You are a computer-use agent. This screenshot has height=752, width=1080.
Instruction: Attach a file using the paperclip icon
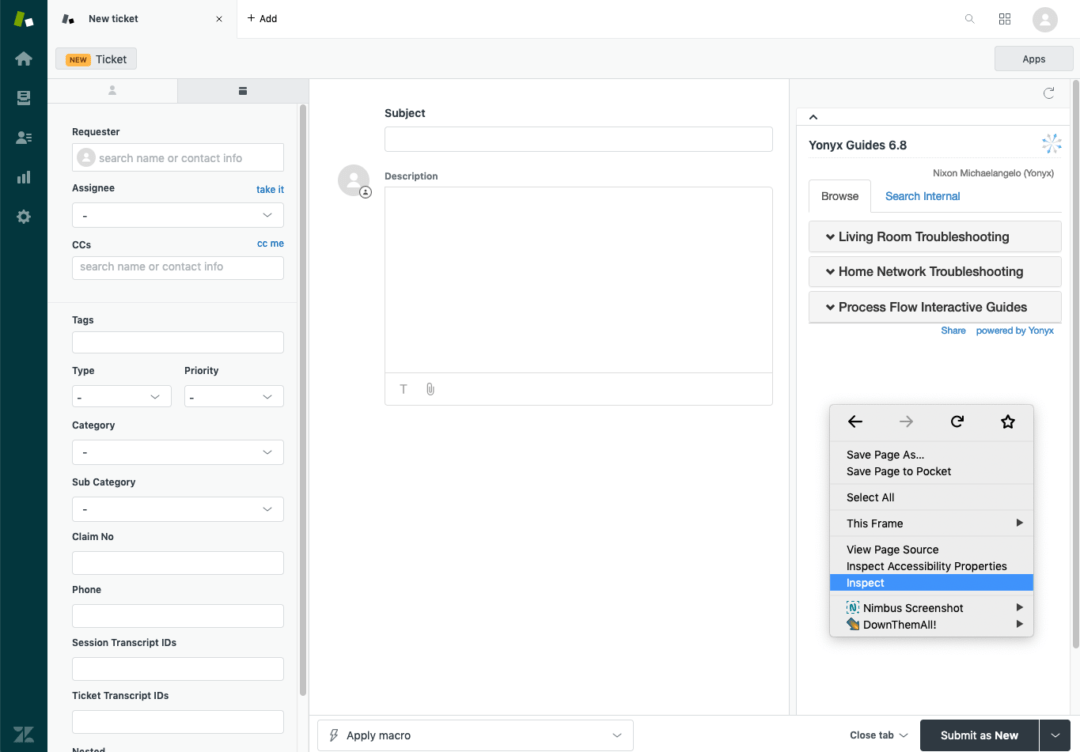(x=430, y=389)
